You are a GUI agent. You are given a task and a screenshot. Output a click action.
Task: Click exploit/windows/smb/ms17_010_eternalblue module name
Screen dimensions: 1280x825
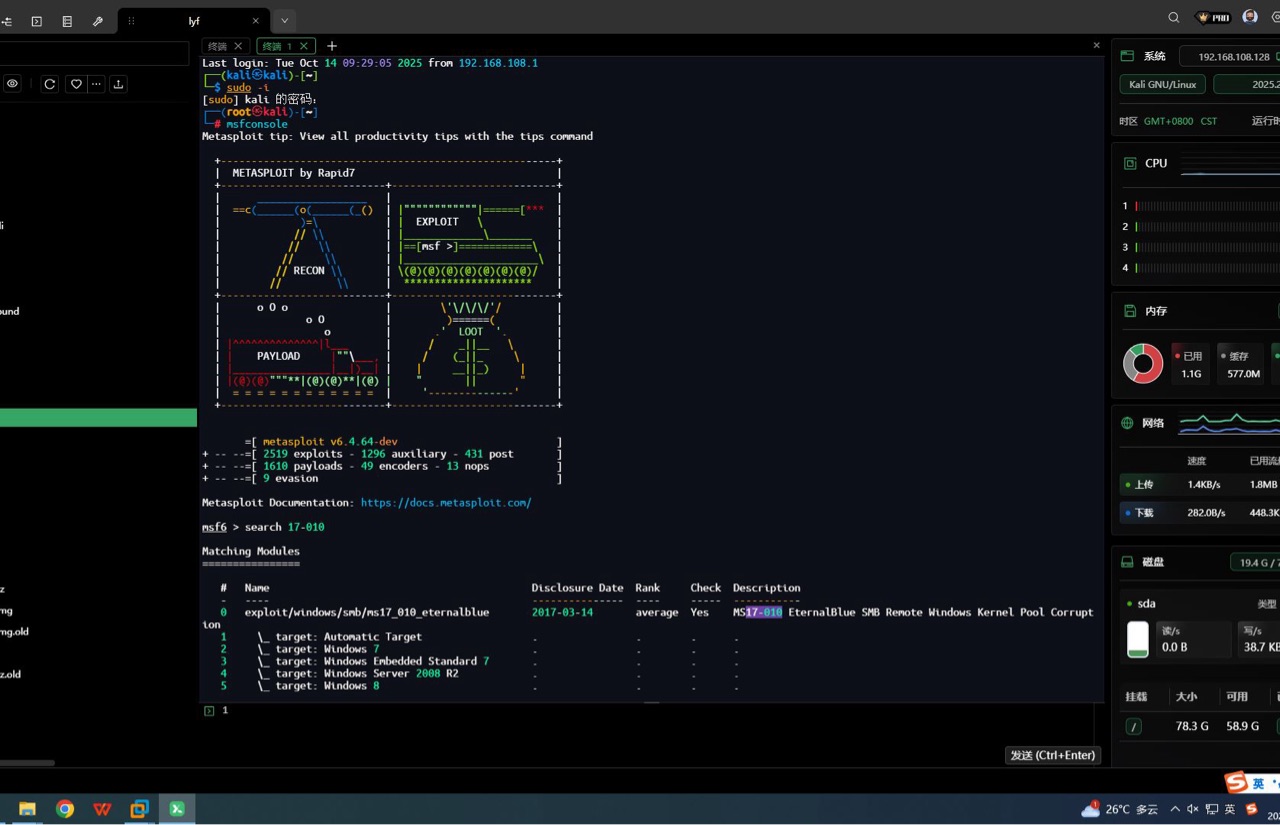coord(367,612)
